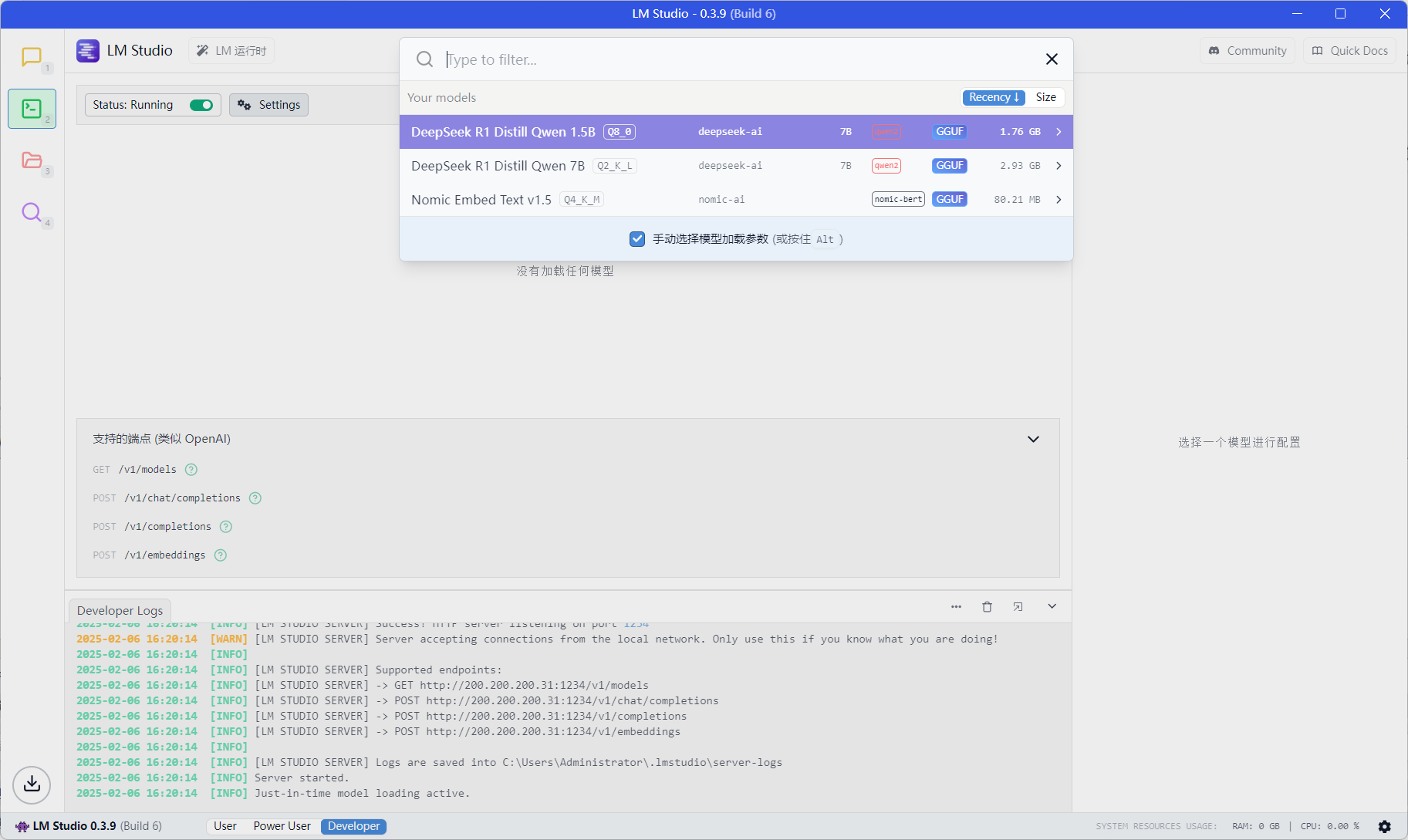The width and height of the screenshot is (1408, 840).
Task: Select Nomic Embed Text v1.5 model
Action: (x=736, y=200)
